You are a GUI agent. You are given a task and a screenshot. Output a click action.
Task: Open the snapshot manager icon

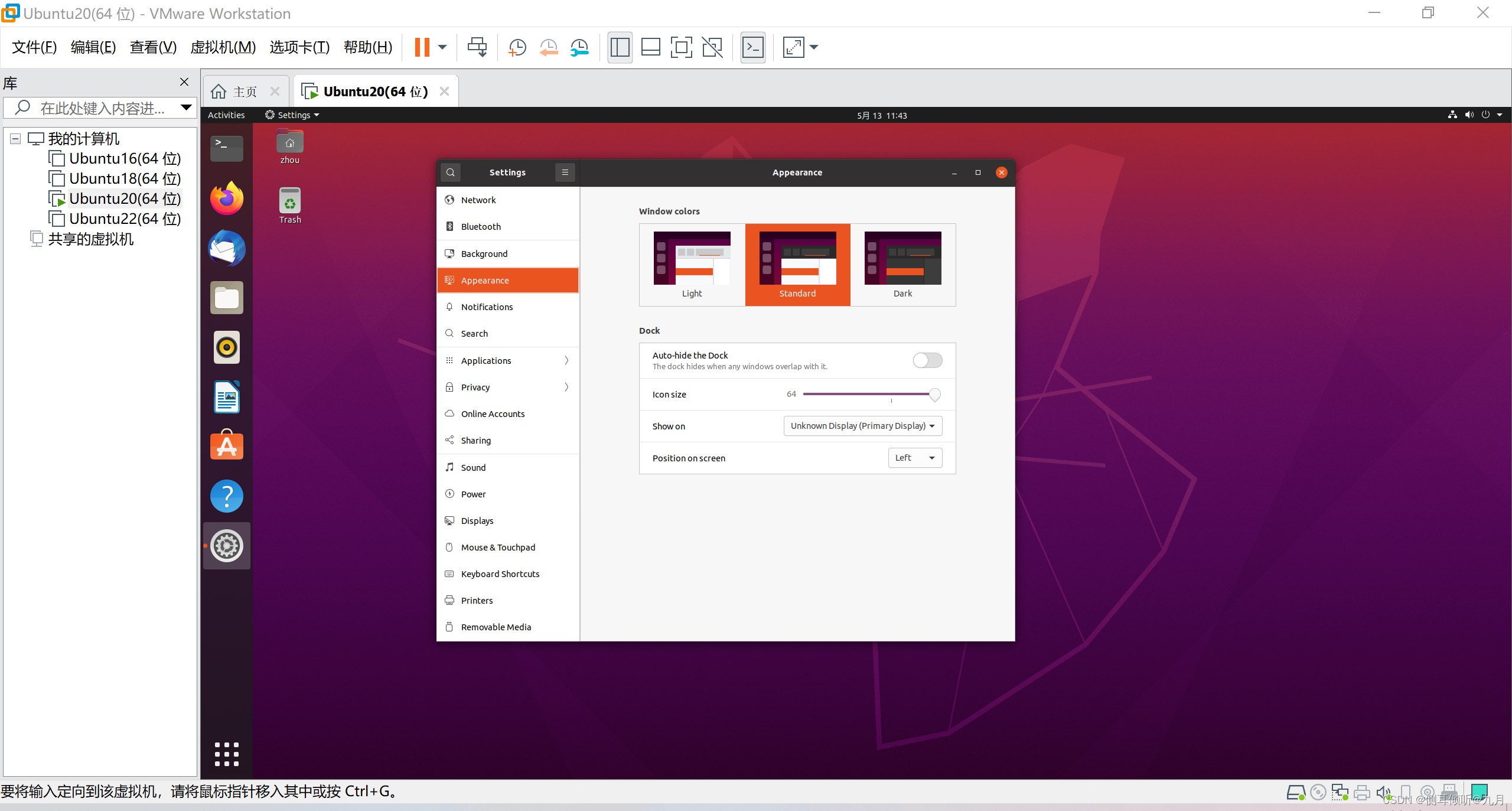579,47
